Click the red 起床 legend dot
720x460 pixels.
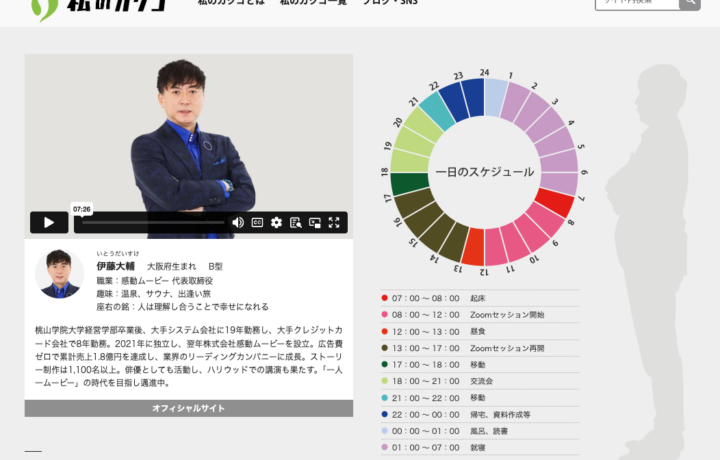tap(385, 298)
